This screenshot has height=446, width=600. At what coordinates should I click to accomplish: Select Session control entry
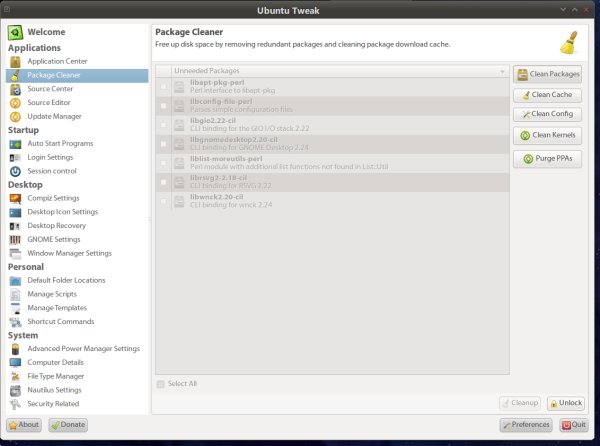[52, 171]
